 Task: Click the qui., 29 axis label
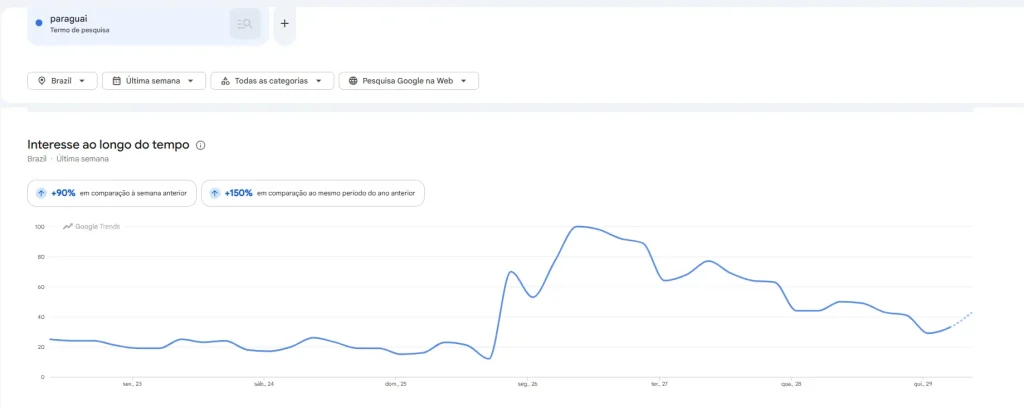(x=923, y=384)
